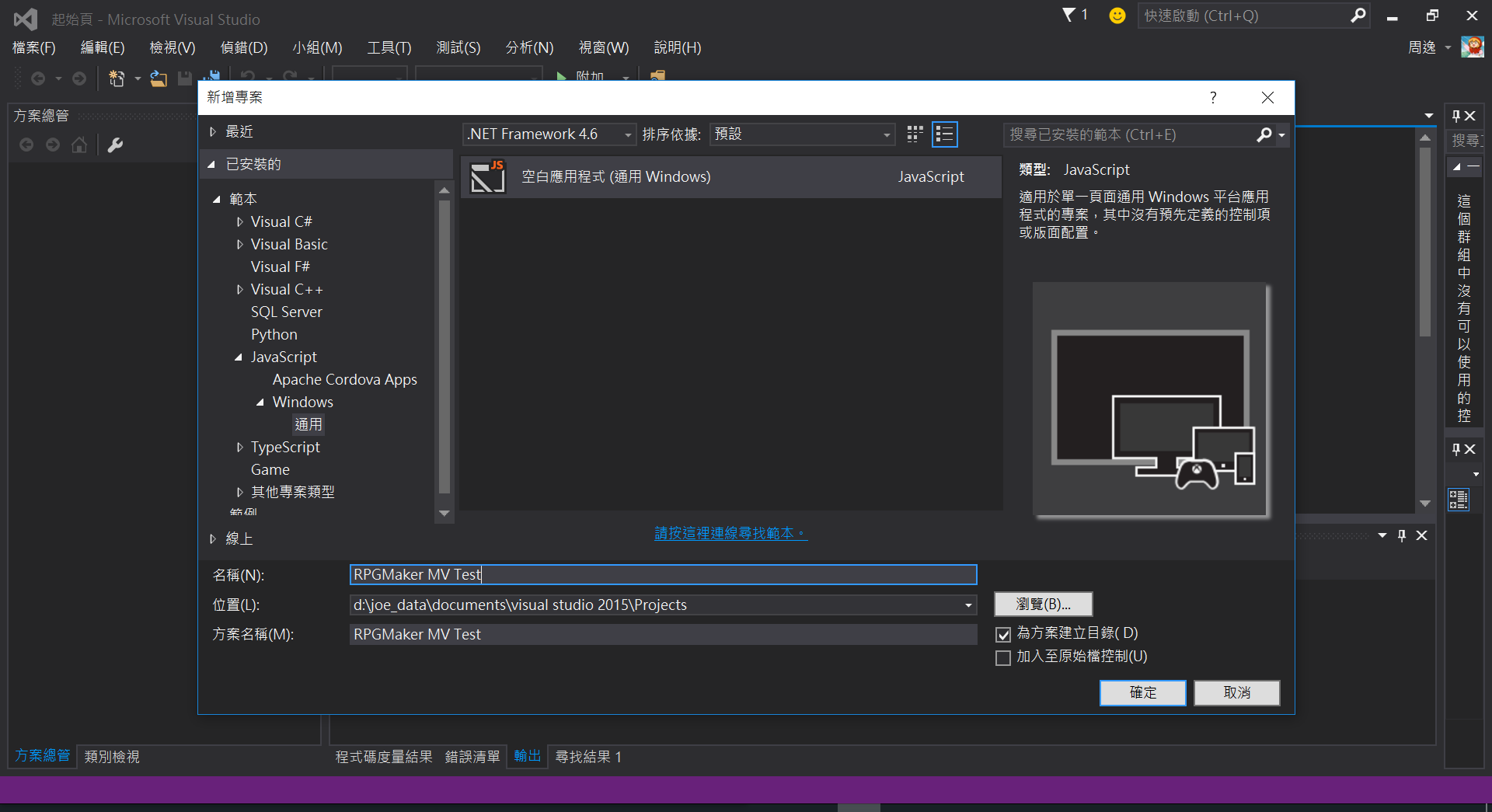
Task: Click the 瀏覽(B)... button
Action: pyautogui.click(x=1044, y=604)
